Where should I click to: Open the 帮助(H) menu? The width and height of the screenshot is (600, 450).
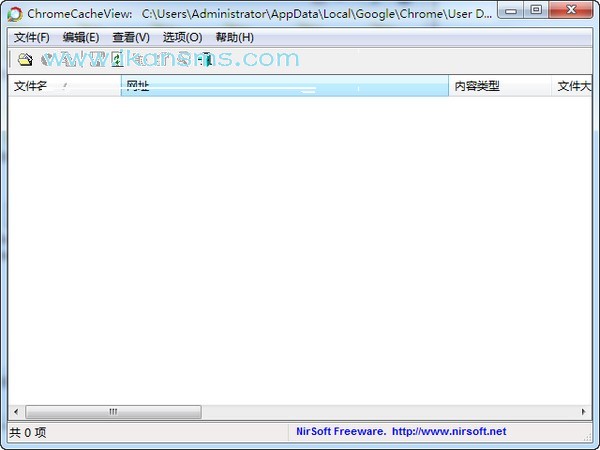coord(235,38)
